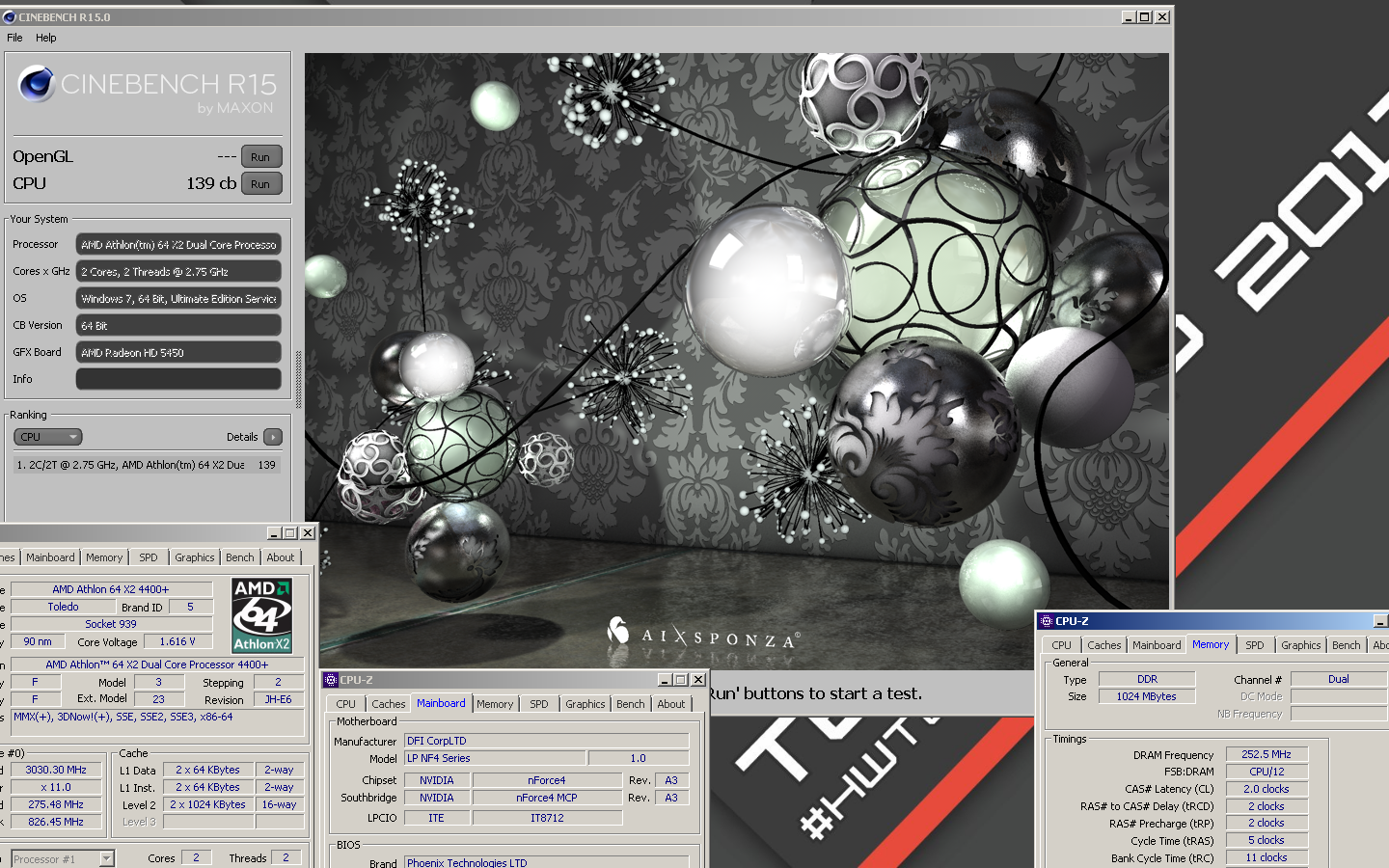Click the Core Voltage 1.616 V value

pyautogui.click(x=177, y=641)
